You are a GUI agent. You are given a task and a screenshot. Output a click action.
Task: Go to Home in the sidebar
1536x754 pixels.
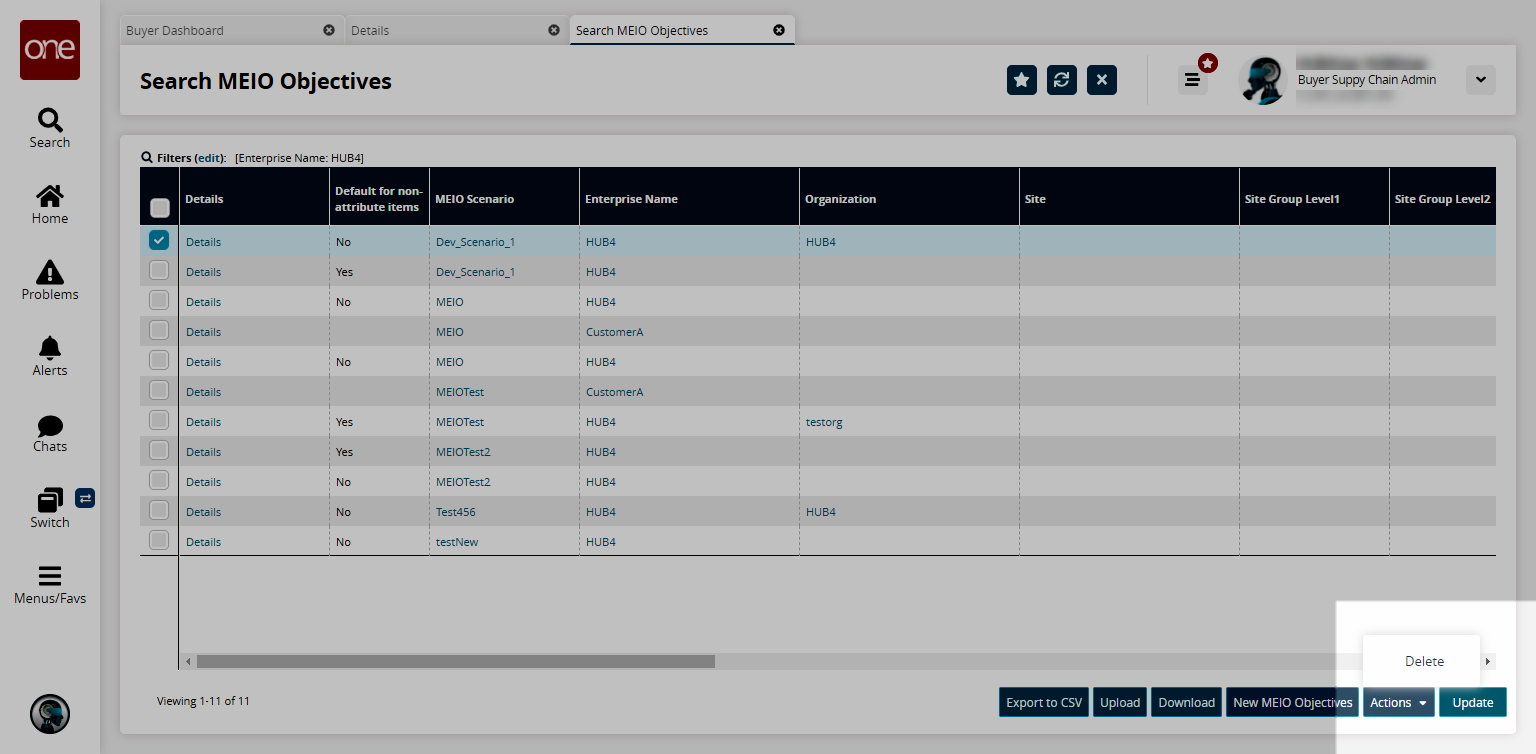coord(50,204)
